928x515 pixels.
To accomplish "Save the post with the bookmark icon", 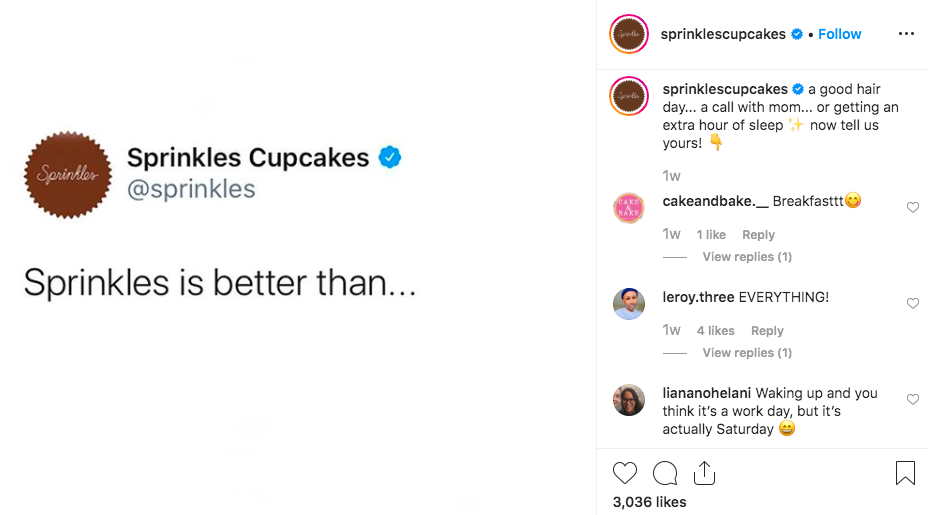I will click(x=905, y=473).
